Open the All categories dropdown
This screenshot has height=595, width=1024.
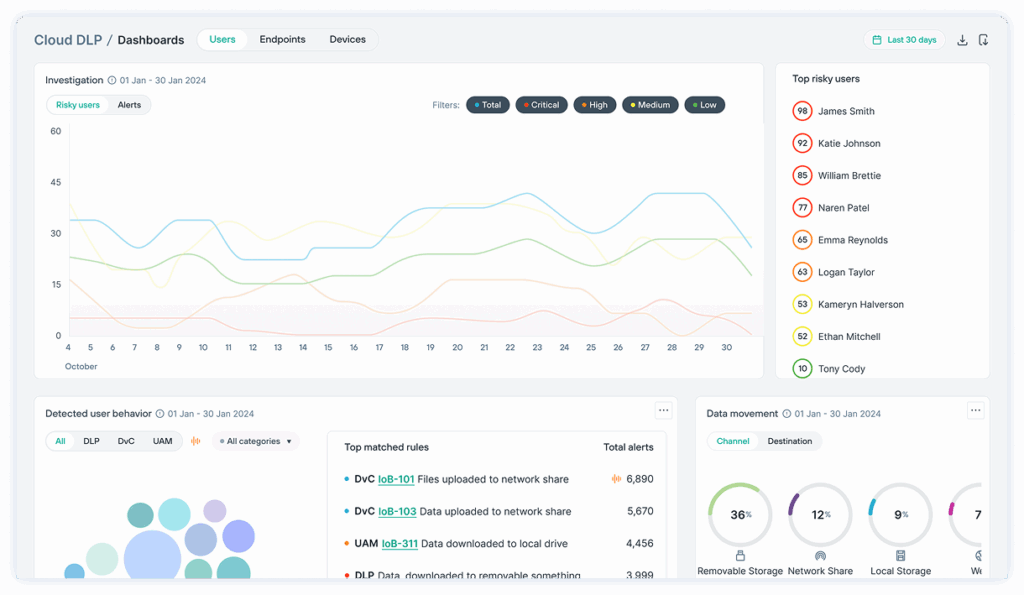click(x=255, y=440)
